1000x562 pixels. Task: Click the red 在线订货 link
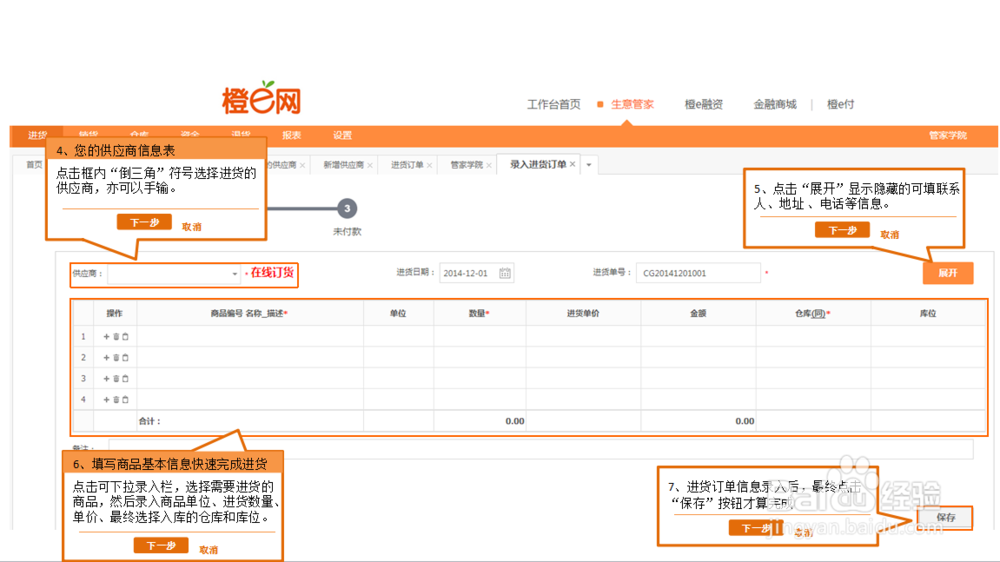(x=272, y=272)
